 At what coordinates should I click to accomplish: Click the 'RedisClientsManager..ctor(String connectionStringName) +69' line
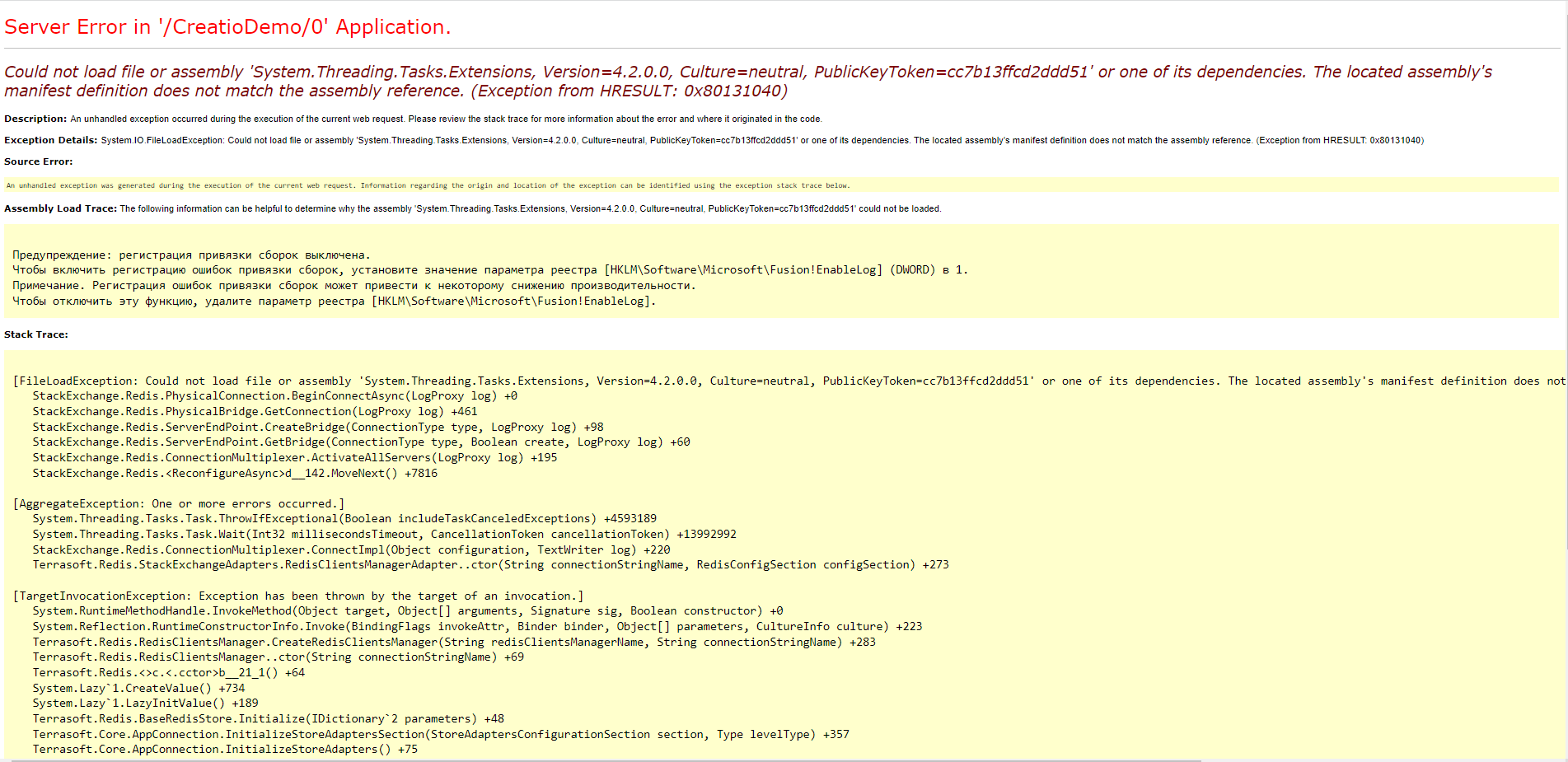pos(278,657)
